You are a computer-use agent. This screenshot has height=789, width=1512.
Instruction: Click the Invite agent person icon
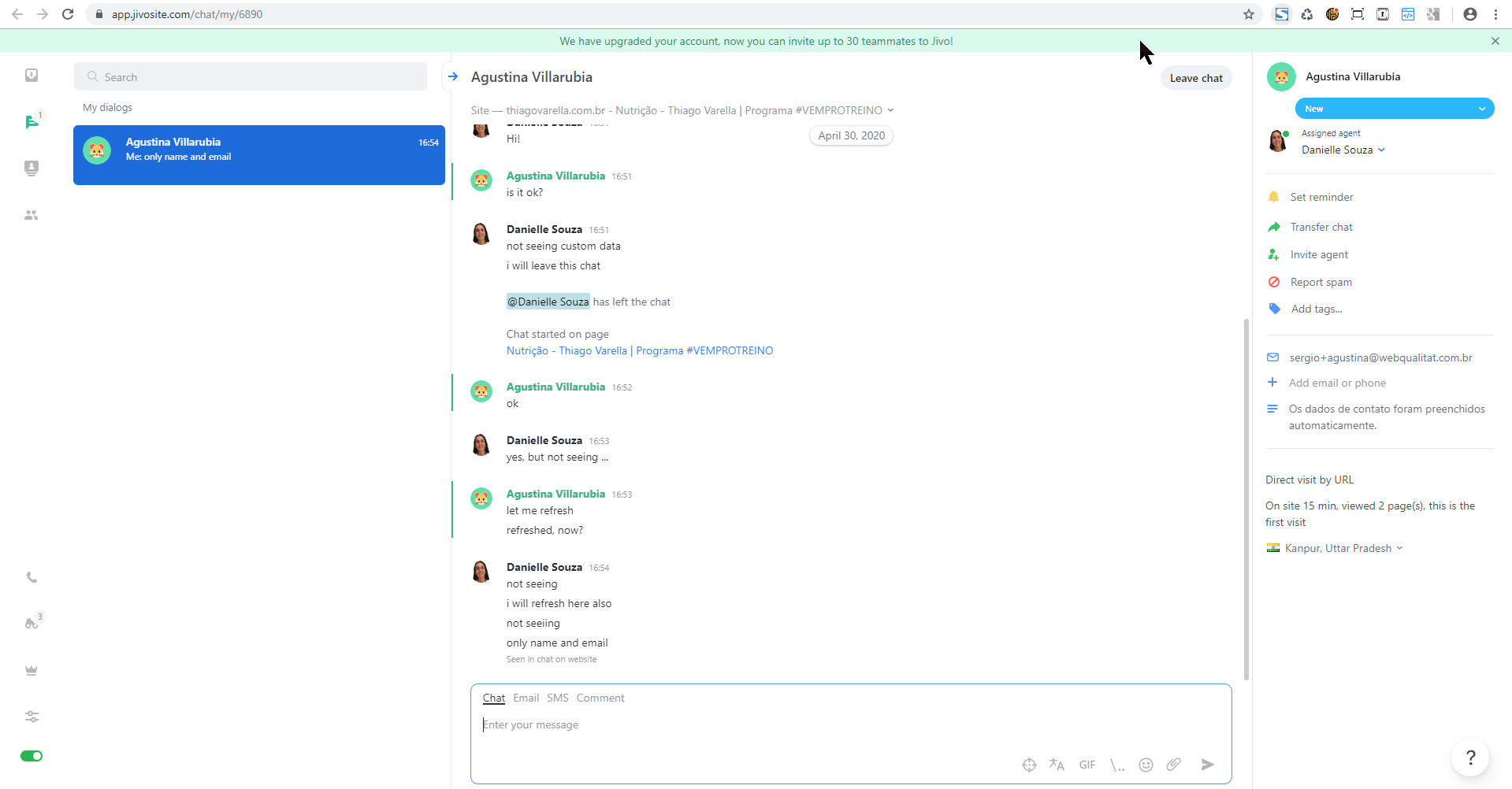pos(1273,254)
